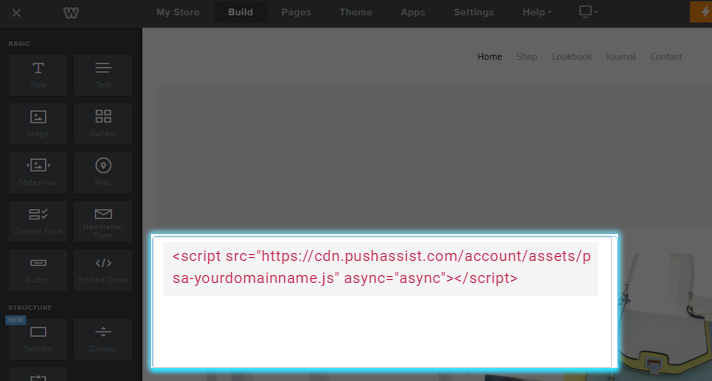Click the STRUCTURE section heading
The height and width of the screenshot is (381, 712).
30,307
